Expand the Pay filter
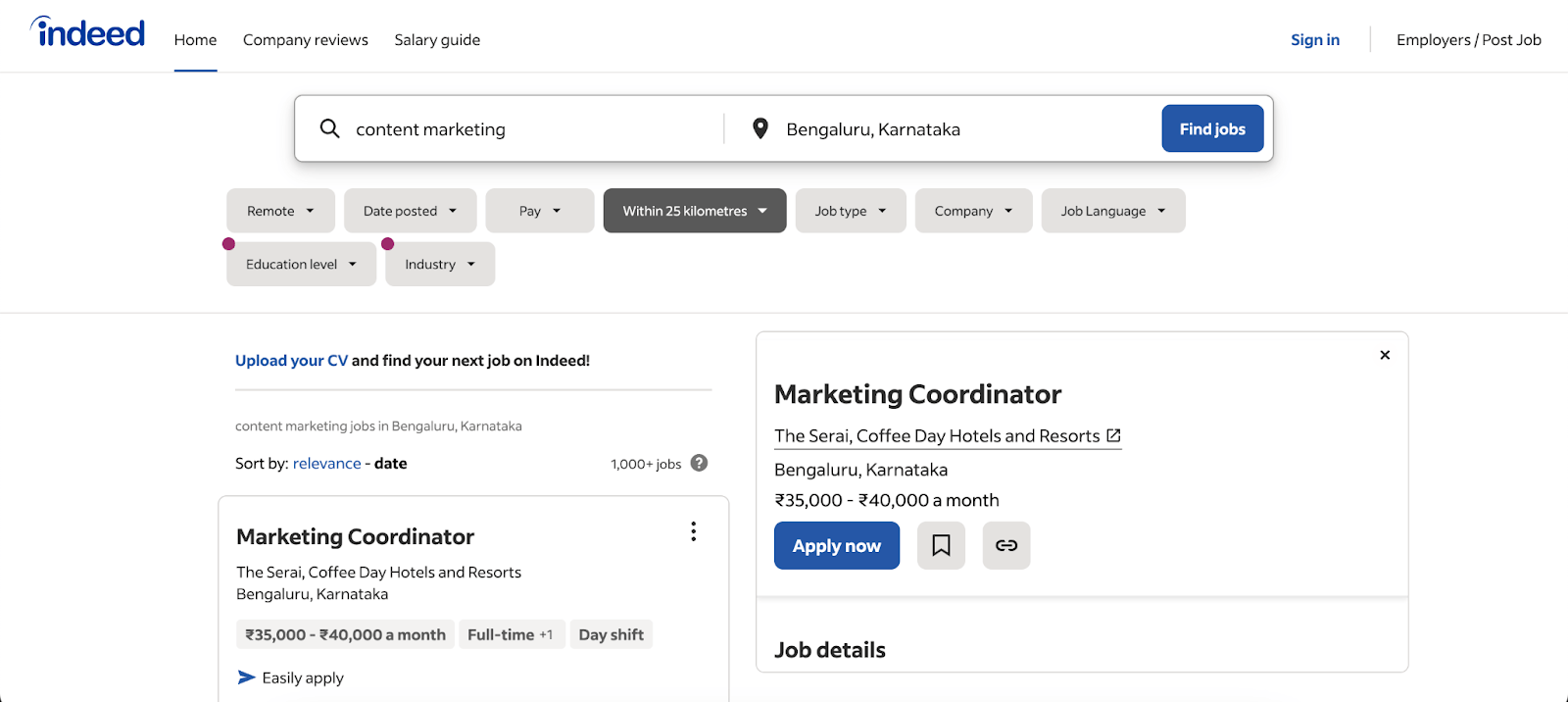This screenshot has width=1568, height=702. pyautogui.click(x=540, y=211)
